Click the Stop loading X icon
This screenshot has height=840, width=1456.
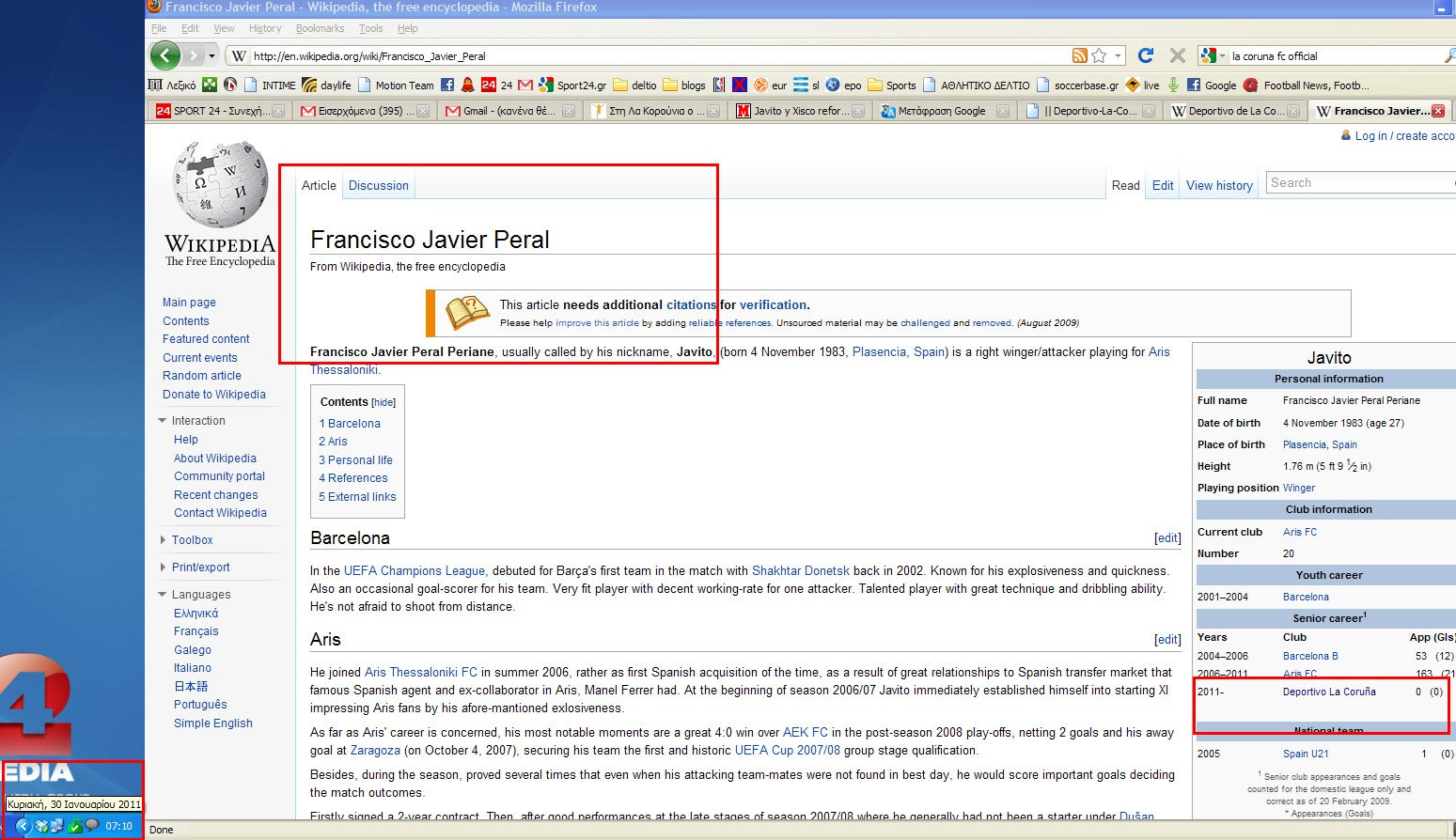[1177, 55]
